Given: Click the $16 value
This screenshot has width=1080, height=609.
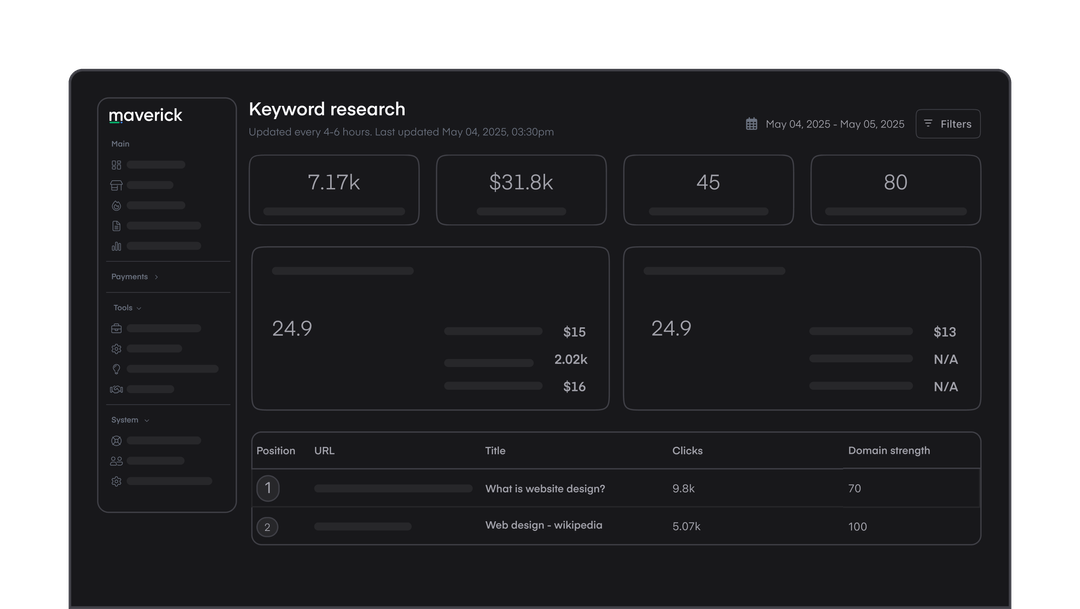Looking at the screenshot, I should click(x=574, y=387).
